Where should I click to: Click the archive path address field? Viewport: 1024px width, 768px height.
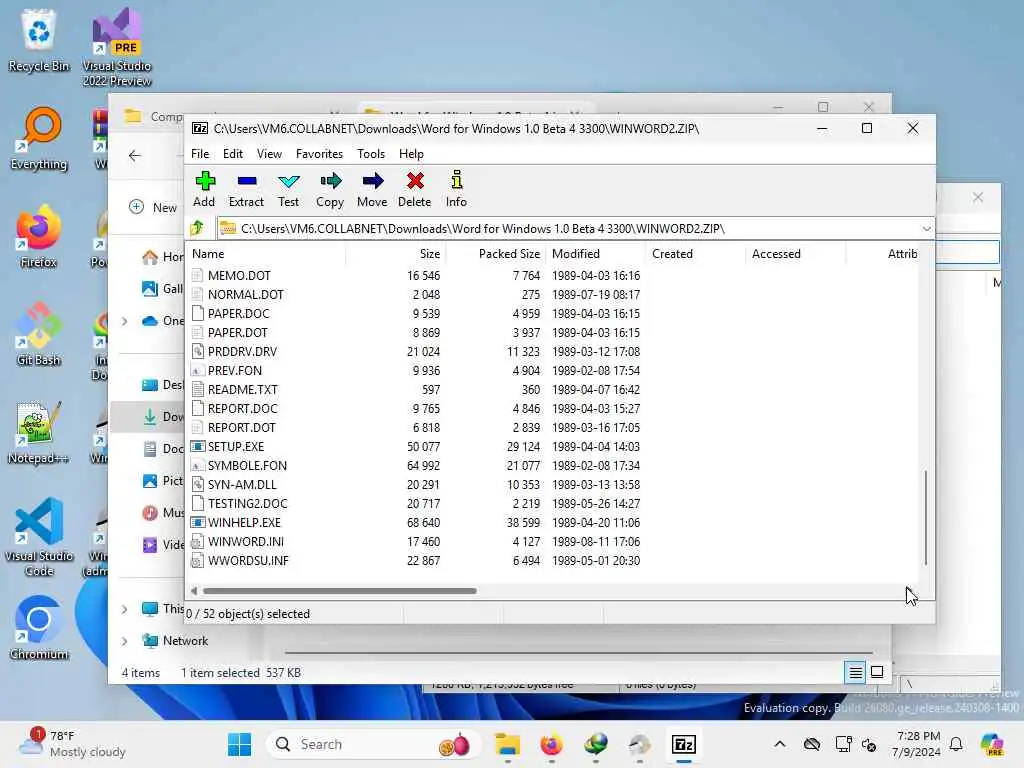(x=568, y=229)
